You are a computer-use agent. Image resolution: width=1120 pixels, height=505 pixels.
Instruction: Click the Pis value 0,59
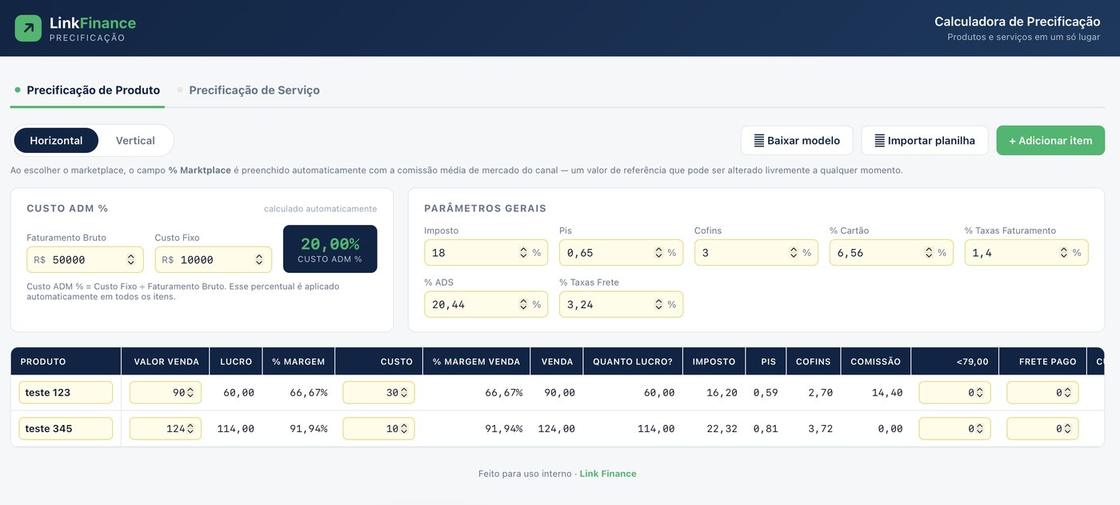pyautogui.click(x=766, y=392)
